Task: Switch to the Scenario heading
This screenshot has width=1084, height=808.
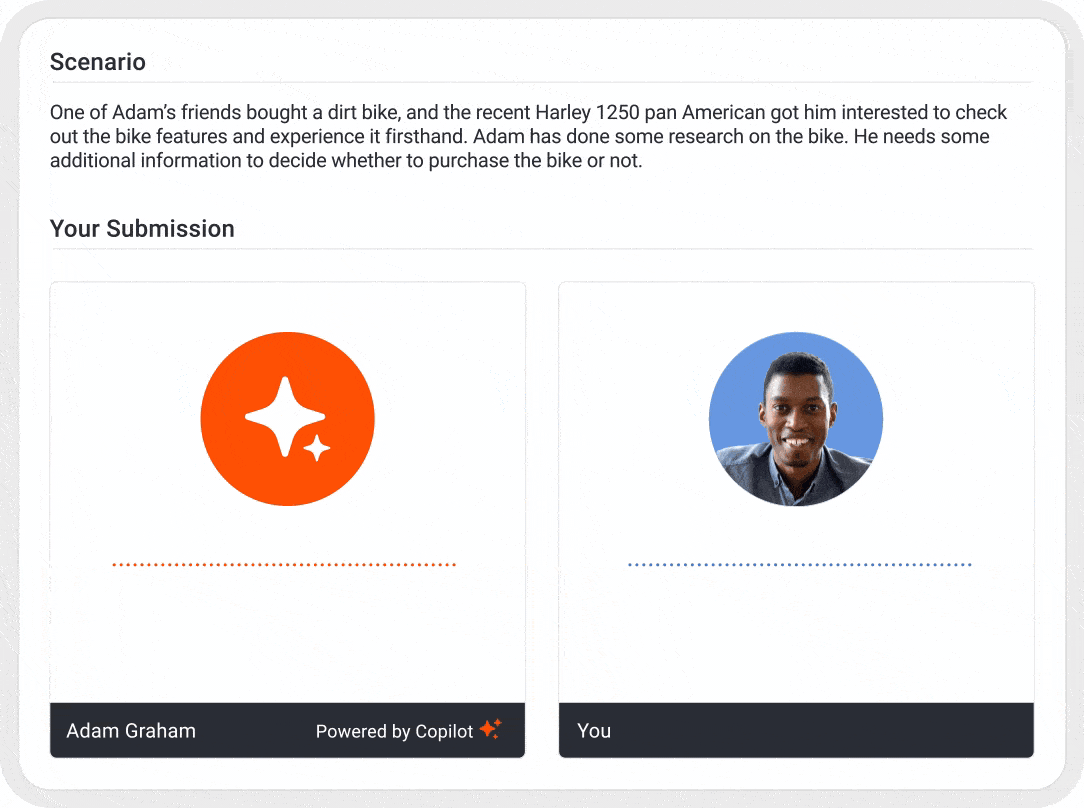Action: (98, 62)
